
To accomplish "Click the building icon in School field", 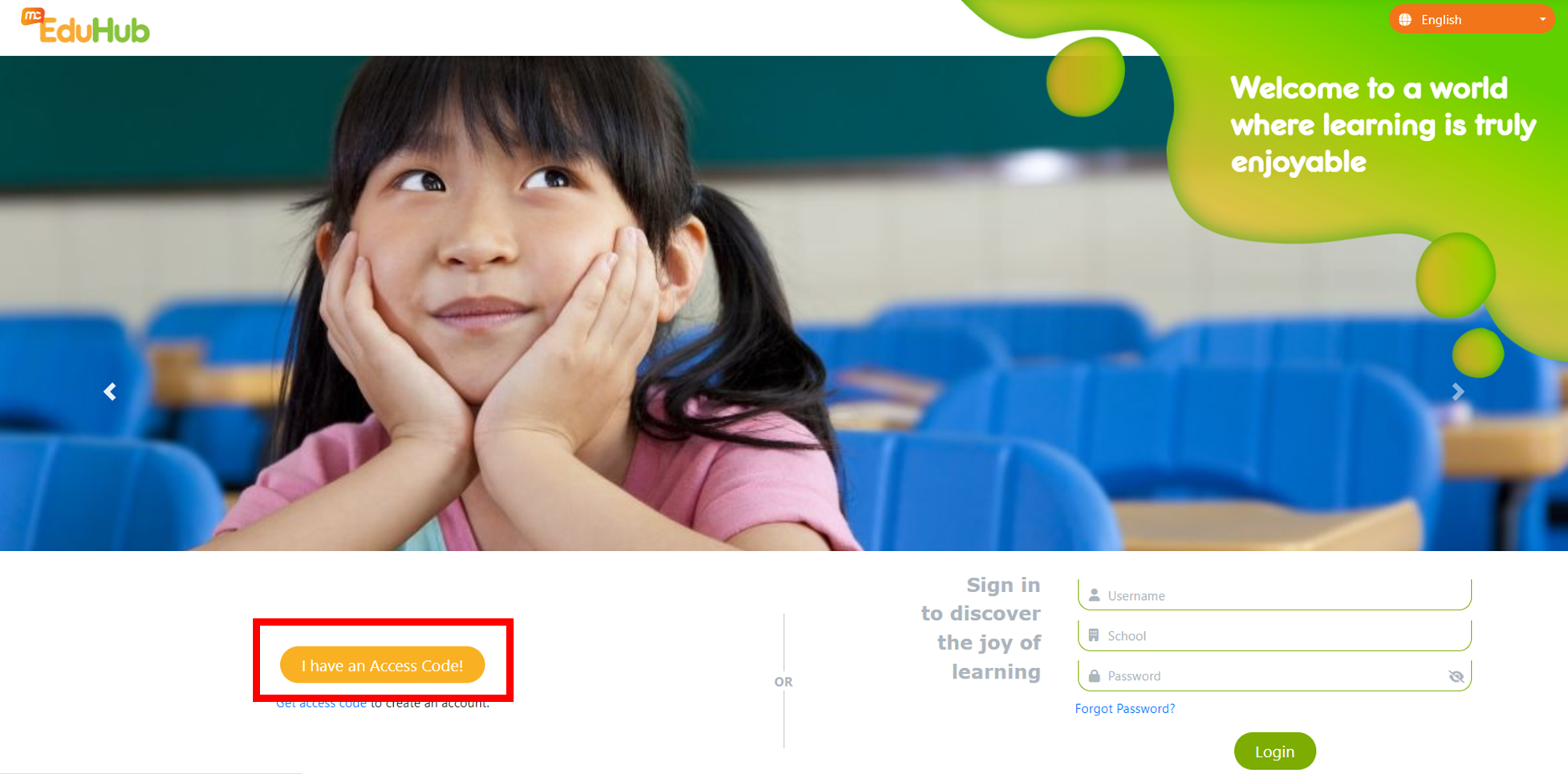I will [x=1094, y=635].
